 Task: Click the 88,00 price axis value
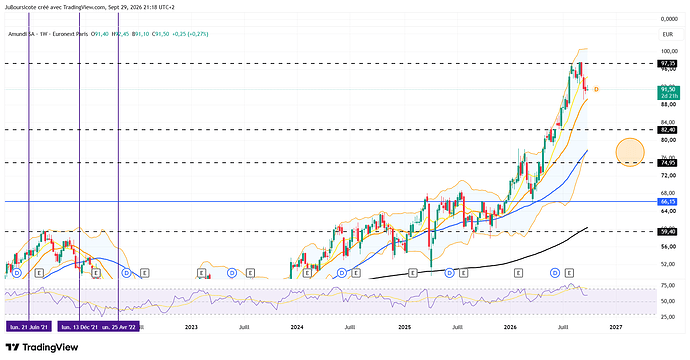(669, 105)
